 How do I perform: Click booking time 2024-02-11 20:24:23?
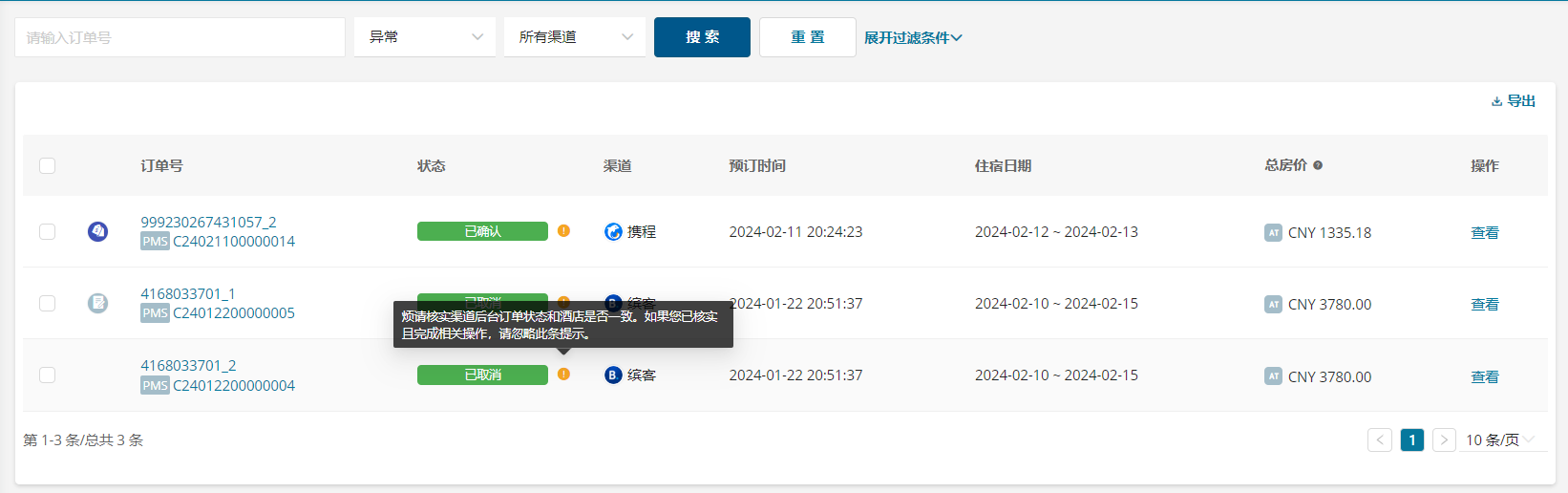[x=795, y=231]
